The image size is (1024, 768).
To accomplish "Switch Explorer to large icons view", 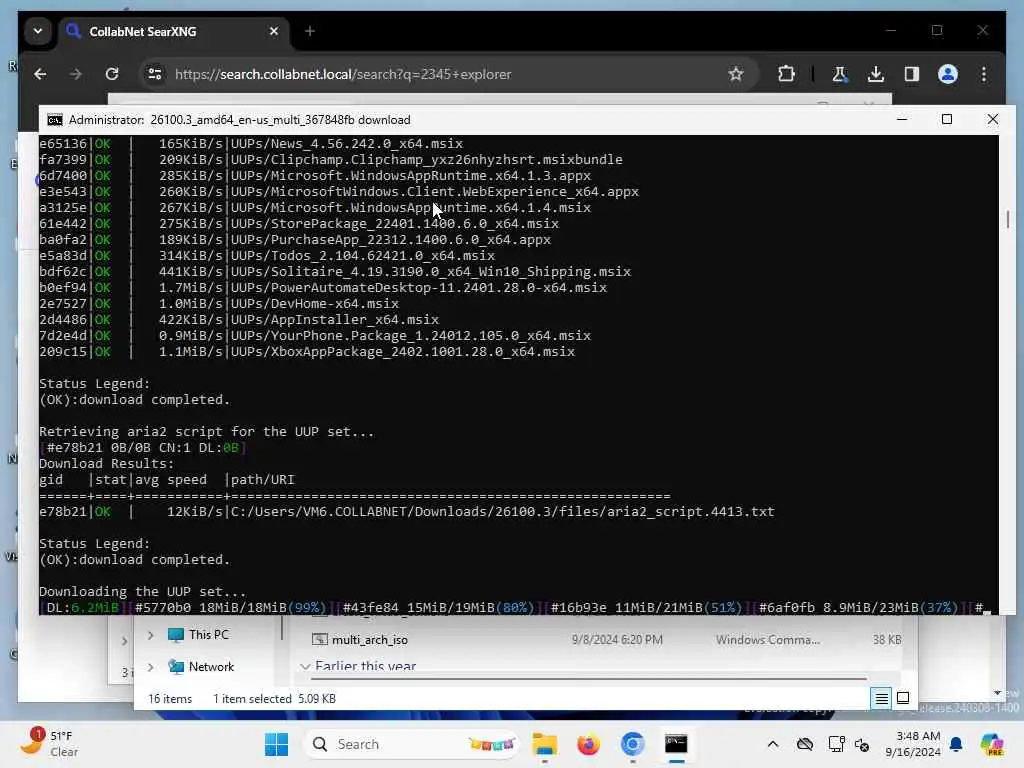I will pos(903,699).
